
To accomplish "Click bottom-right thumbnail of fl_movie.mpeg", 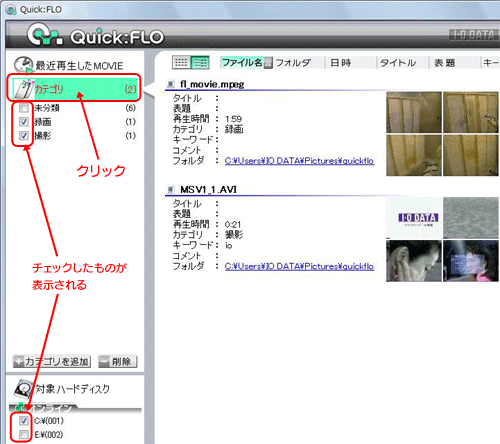I will 471,155.
